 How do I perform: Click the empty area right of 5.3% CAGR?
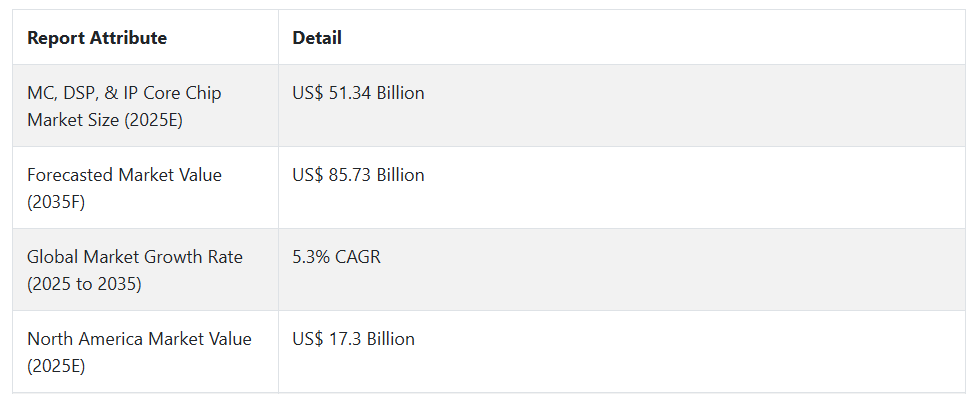[672, 270]
